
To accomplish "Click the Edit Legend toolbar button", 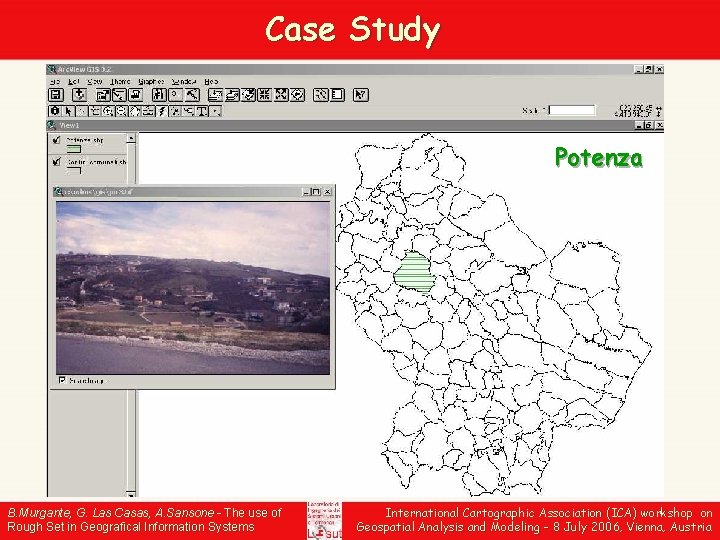I will 119,95.
